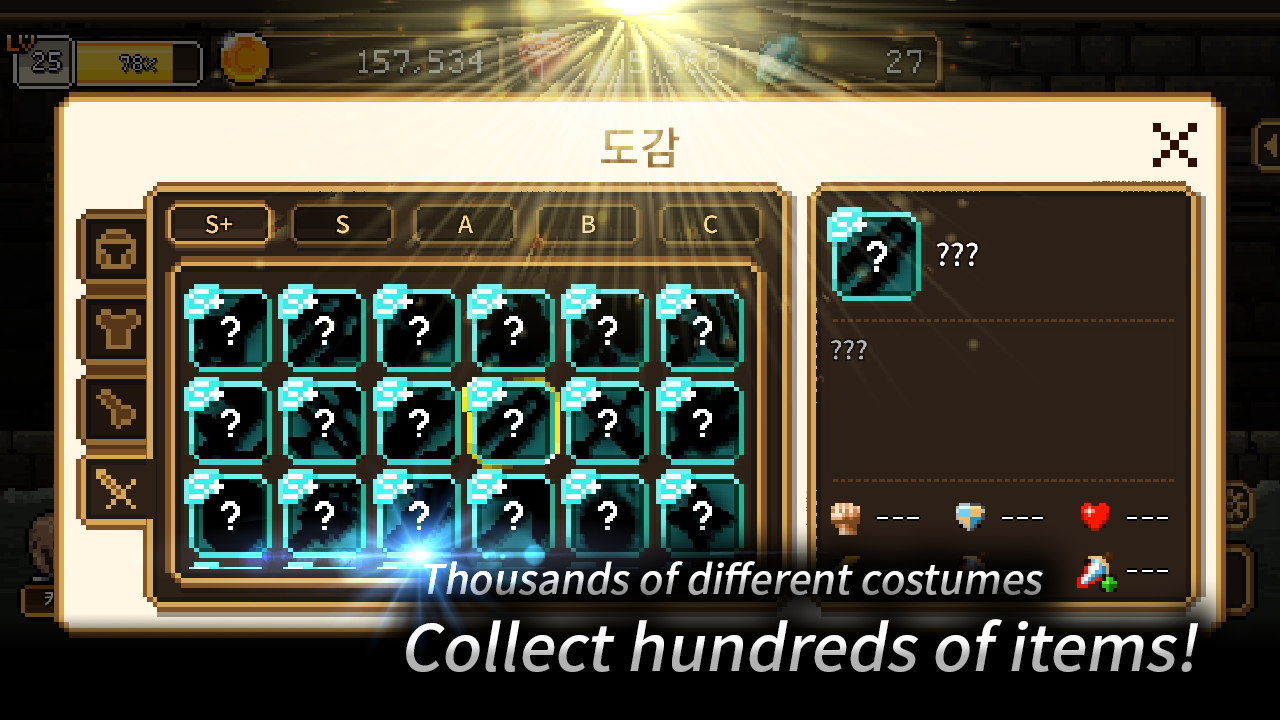
Task: Switch to the S+ grade tab
Action: (219, 224)
